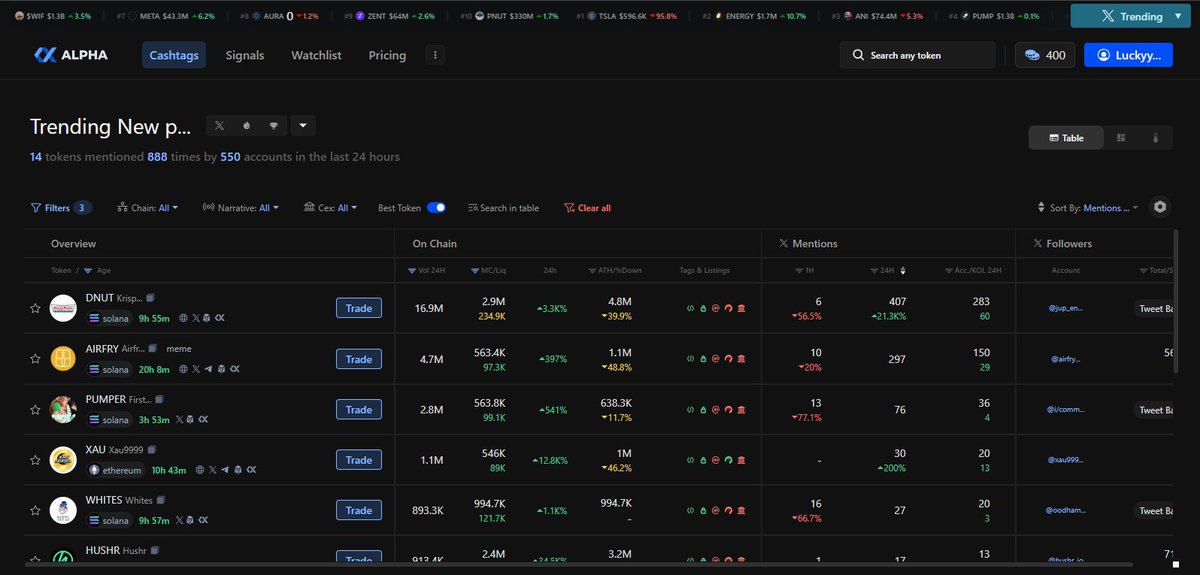This screenshot has width=1200, height=575.
Task: Click the bank listing tag in DNUT row
Action: click(x=741, y=308)
